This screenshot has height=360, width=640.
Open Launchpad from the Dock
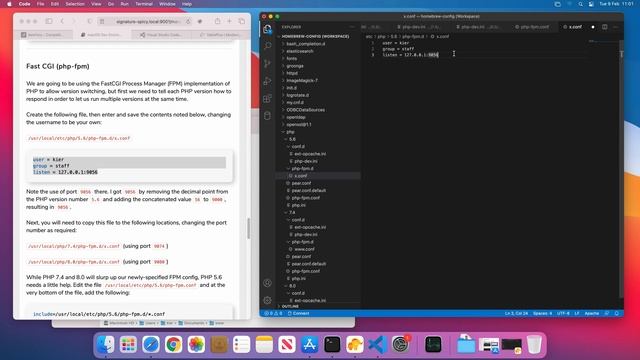[x=128, y=344]
